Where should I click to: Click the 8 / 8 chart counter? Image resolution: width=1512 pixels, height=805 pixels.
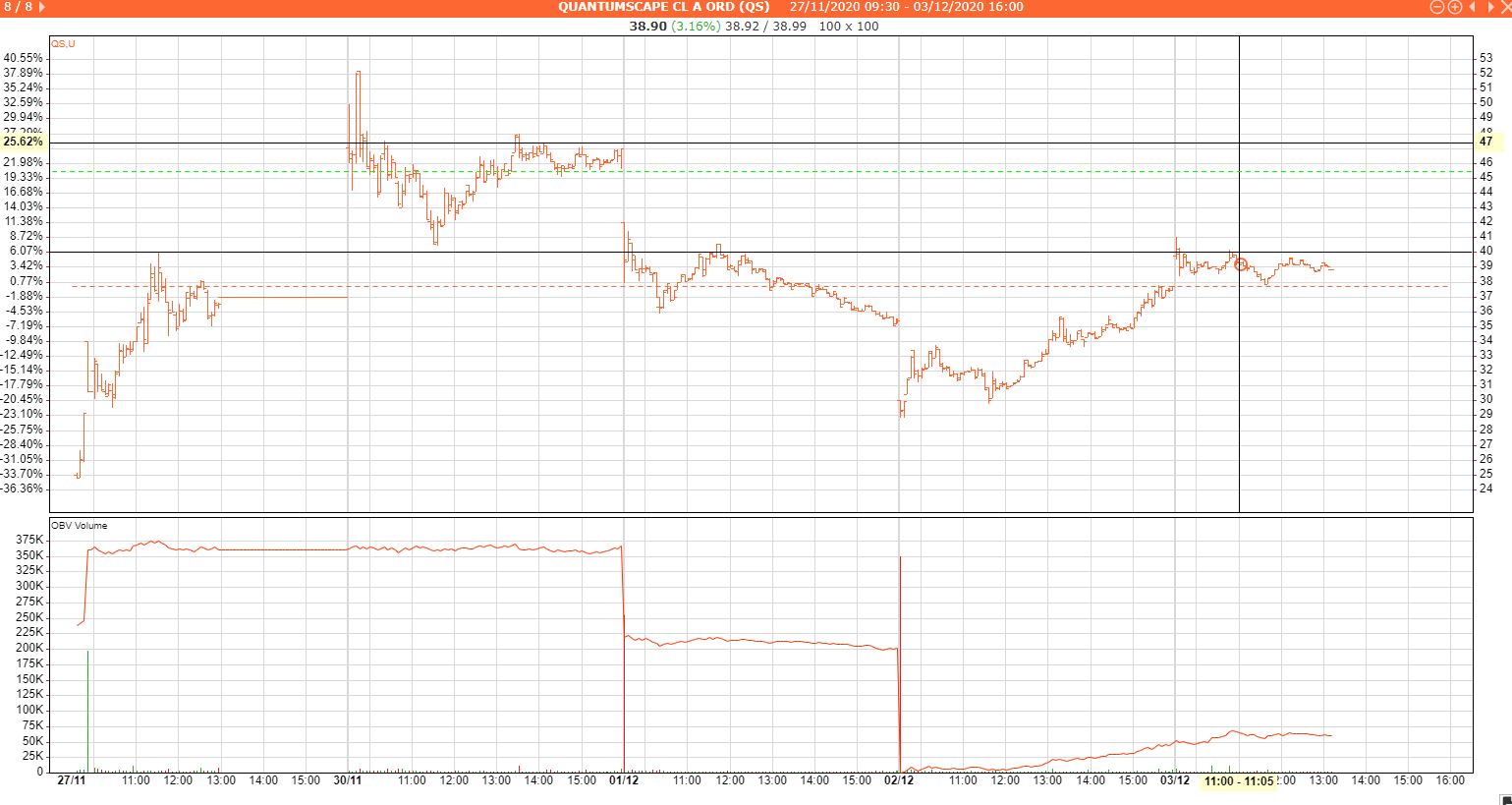18,7
